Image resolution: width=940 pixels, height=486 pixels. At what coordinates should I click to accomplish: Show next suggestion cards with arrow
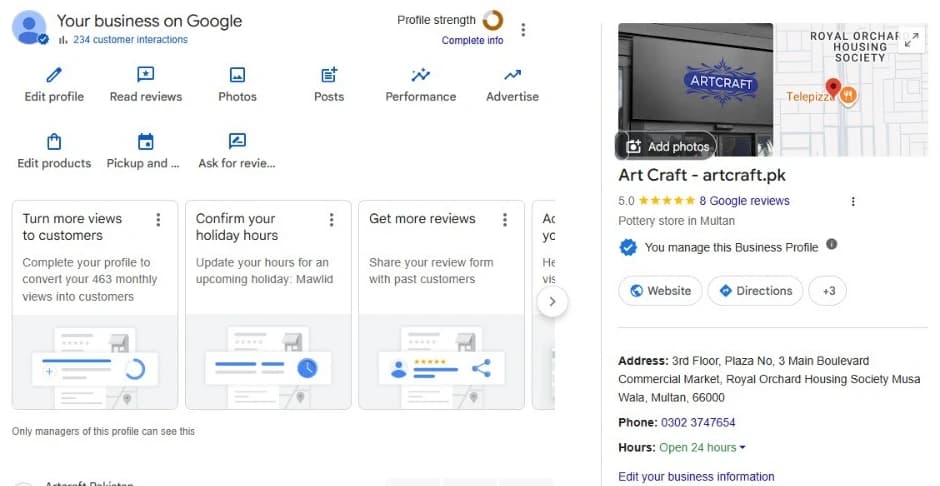tap(552, 301)
